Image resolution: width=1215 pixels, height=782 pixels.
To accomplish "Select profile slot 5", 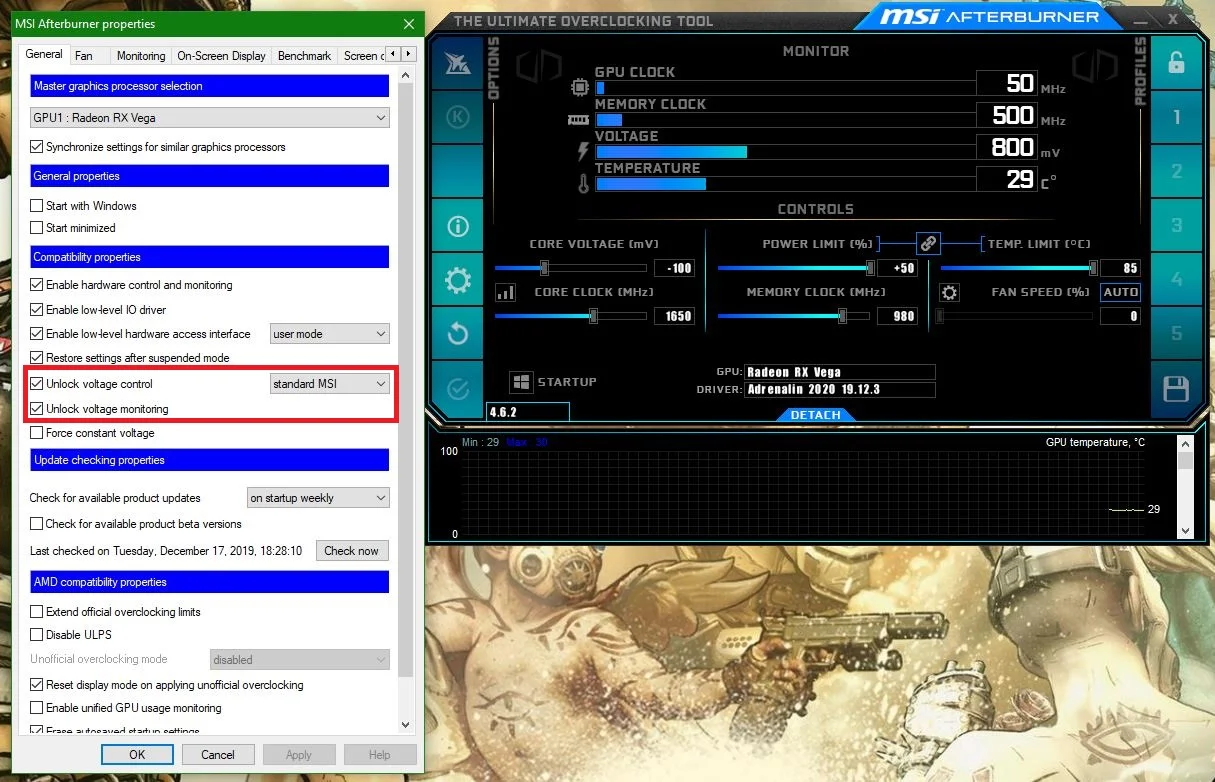I will tap(1177, 334).
